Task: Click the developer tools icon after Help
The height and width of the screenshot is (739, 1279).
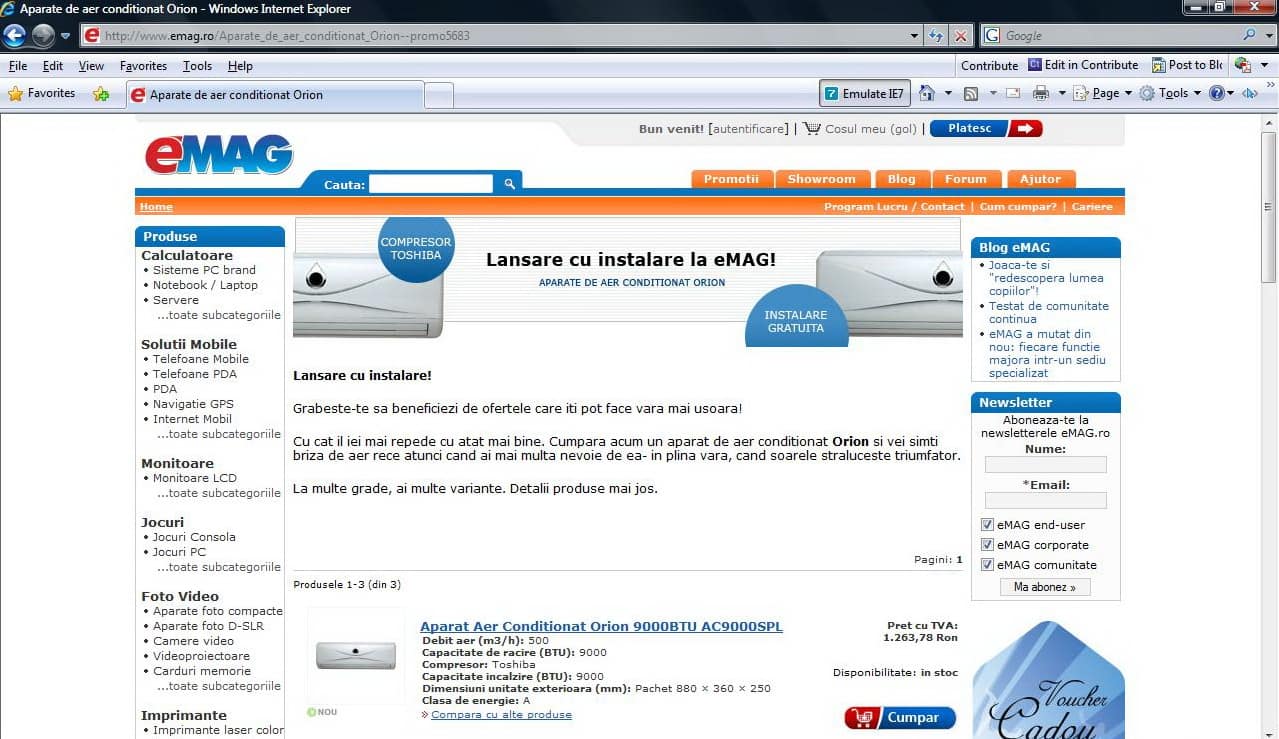Action: (x=1249, y=94)
